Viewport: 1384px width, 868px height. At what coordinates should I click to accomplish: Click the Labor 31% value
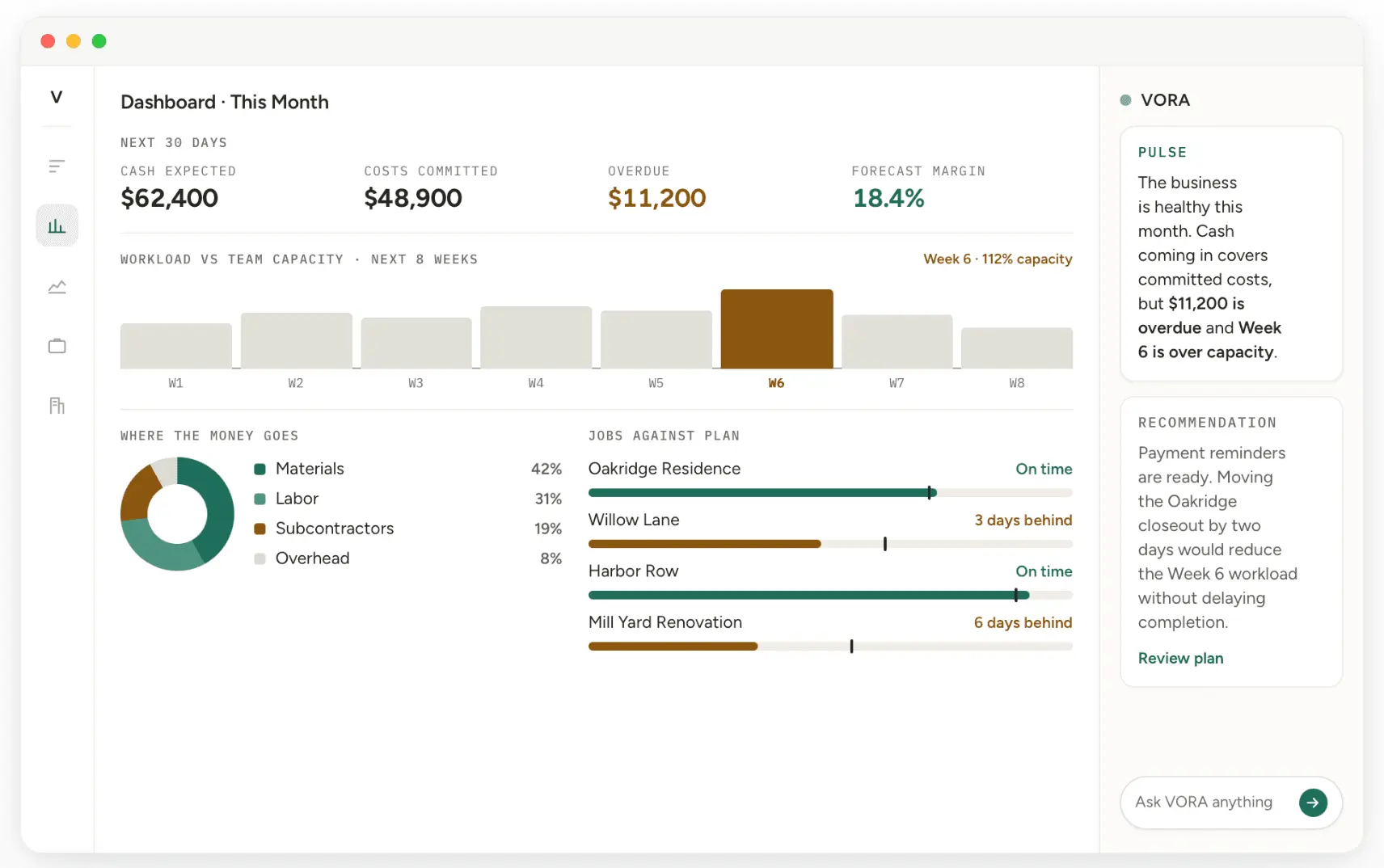tap(548, 499)
